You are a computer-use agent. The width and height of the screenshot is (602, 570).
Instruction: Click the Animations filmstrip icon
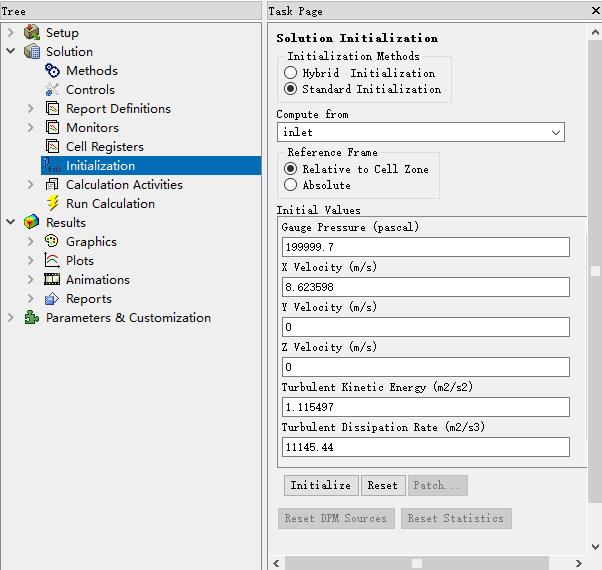(52, 279)
